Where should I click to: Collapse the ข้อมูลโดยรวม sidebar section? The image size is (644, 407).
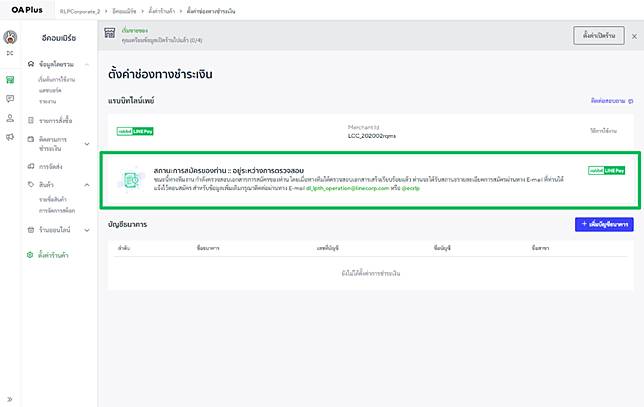(x=87, y=63)
